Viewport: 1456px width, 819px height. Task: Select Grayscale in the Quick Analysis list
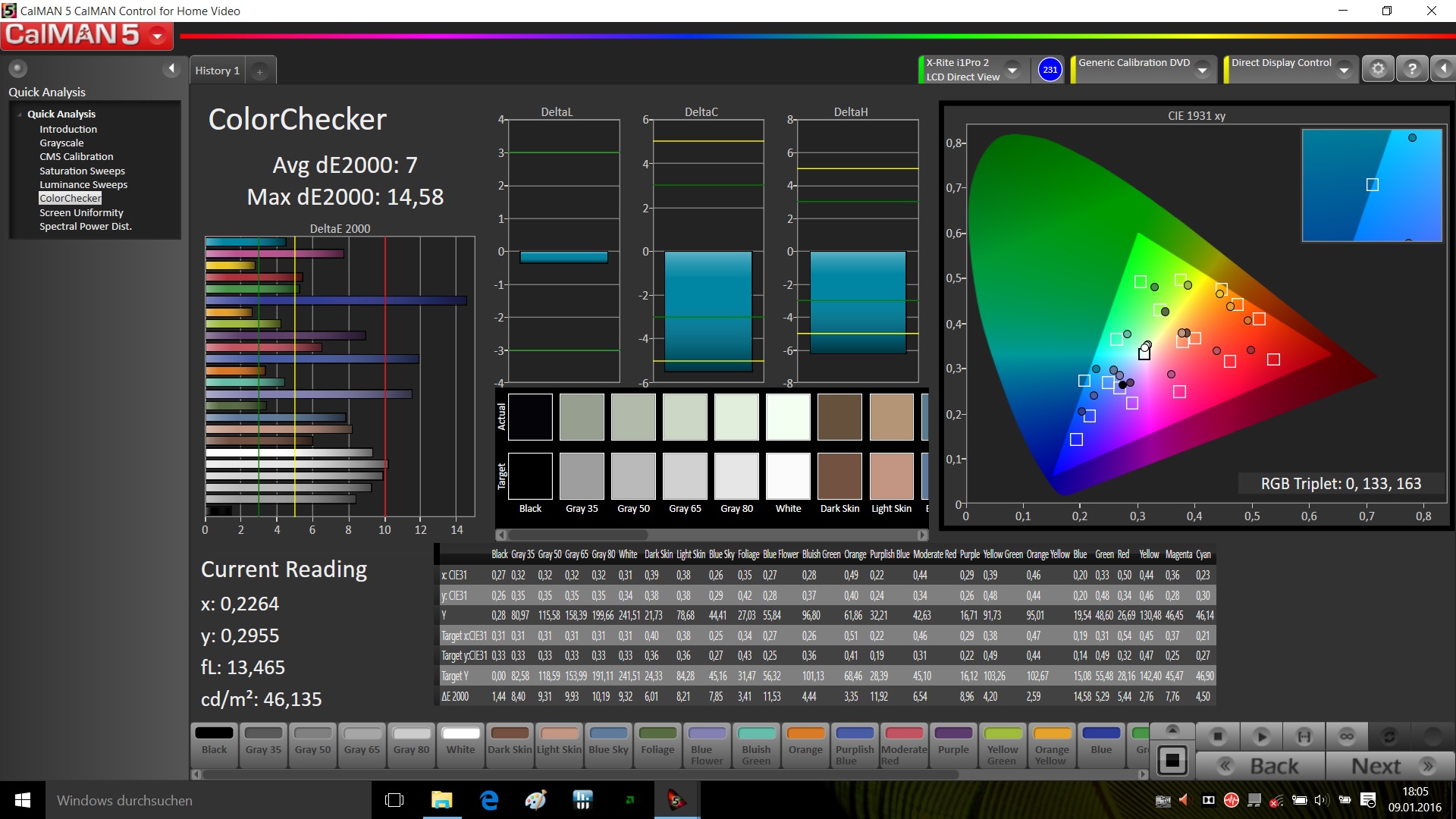[x=61, y=143]
